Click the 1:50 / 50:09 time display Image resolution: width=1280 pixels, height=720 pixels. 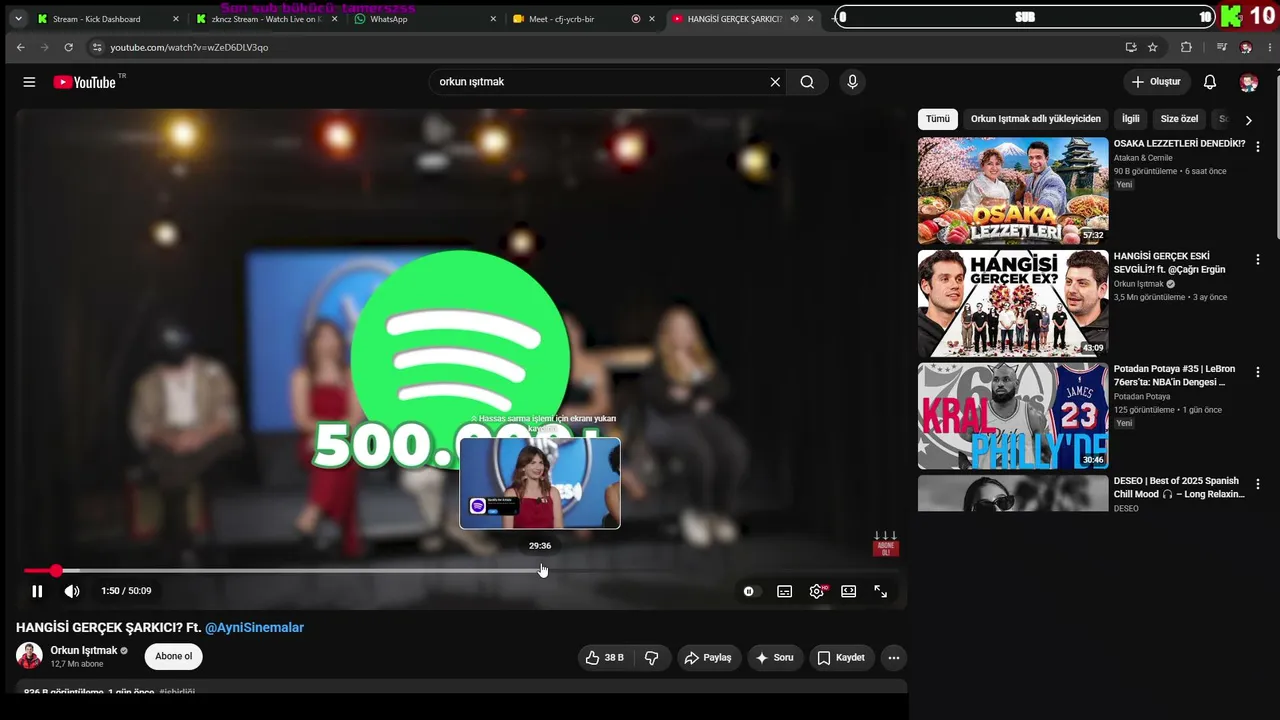click(126, 591)
